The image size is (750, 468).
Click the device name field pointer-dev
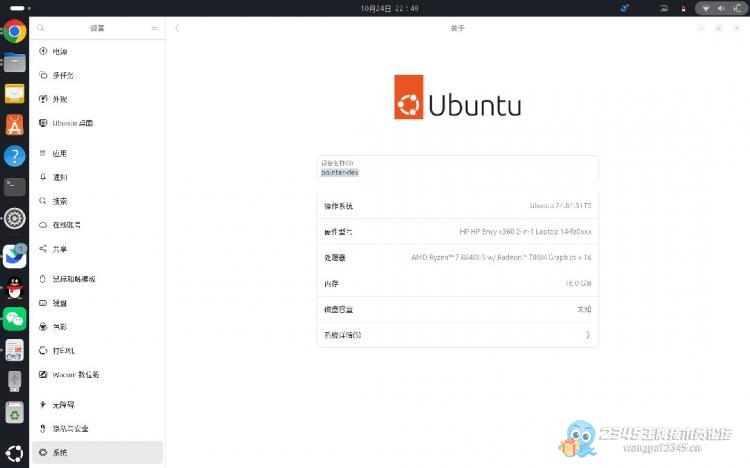pyautogui.click(x=457, y=172)
